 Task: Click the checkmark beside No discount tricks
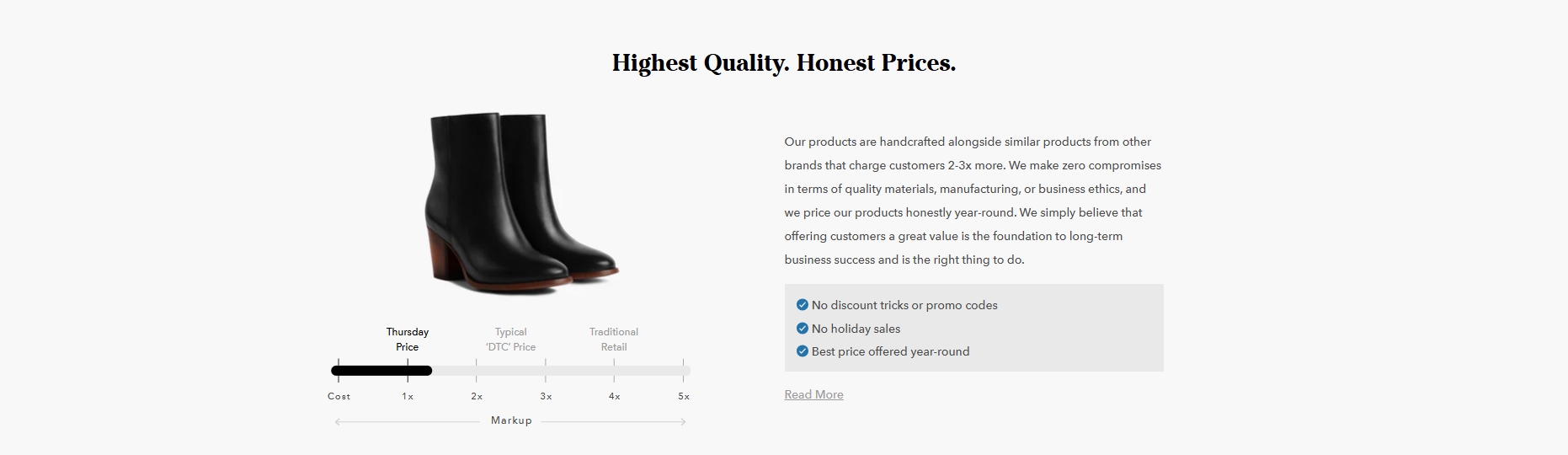pyautogui.click(x=802, y=305)
